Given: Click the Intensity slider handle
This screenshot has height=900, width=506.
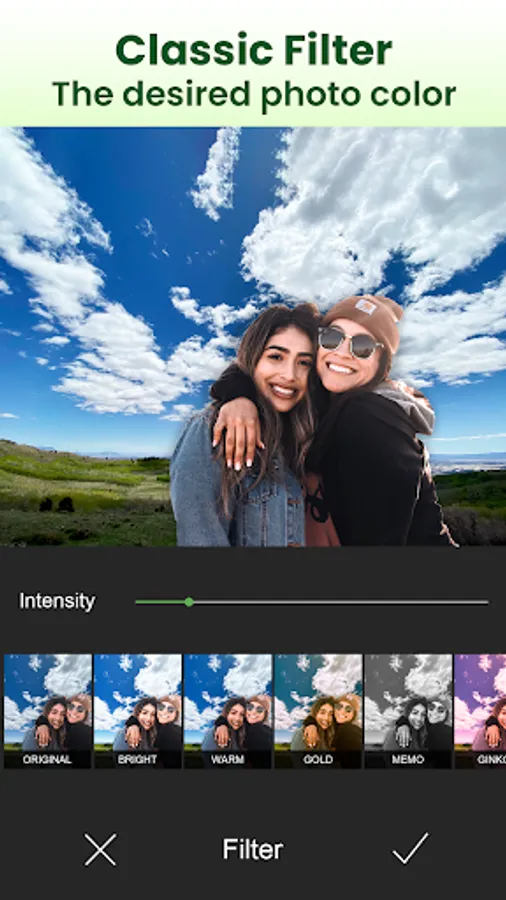Looking at the screenshot, I should pos(189,602).
